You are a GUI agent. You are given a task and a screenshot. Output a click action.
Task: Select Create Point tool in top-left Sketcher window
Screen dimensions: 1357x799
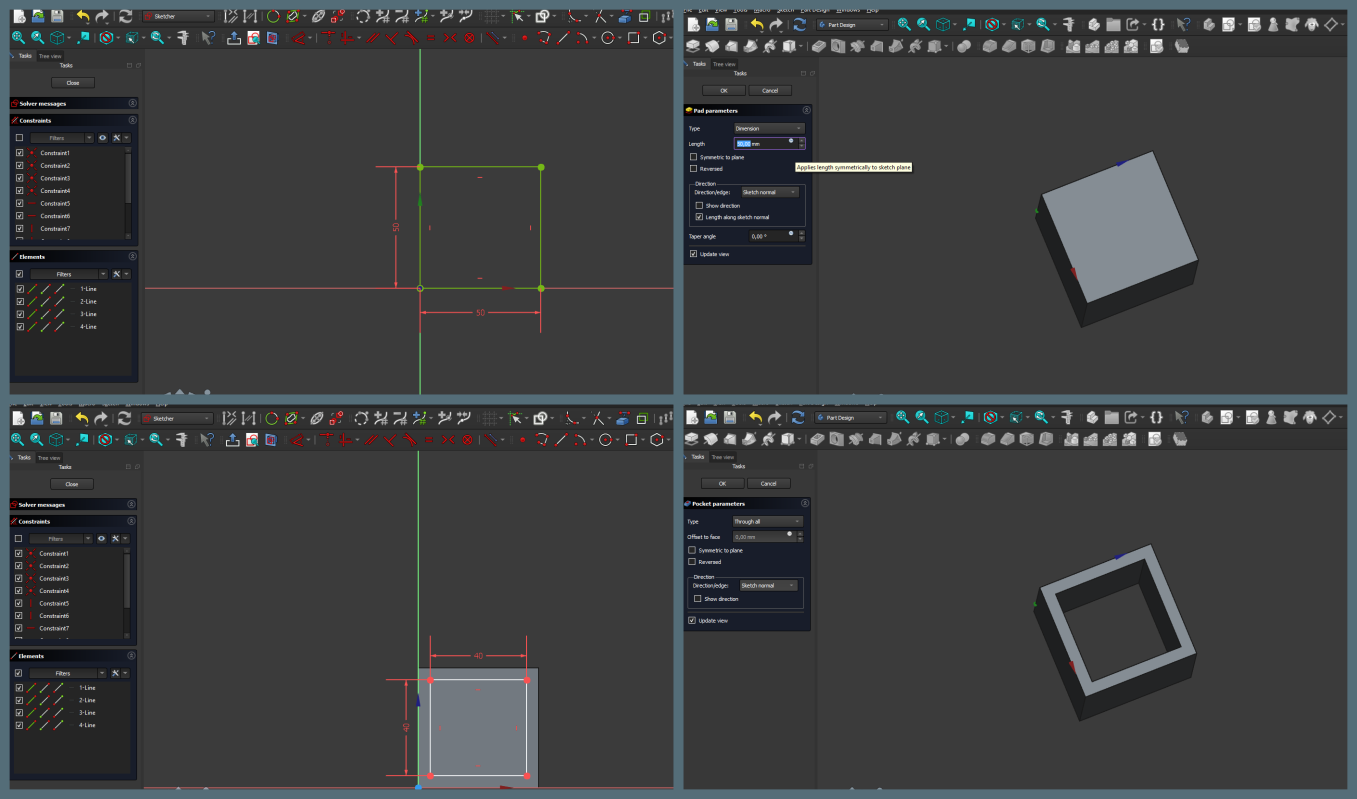523,37
